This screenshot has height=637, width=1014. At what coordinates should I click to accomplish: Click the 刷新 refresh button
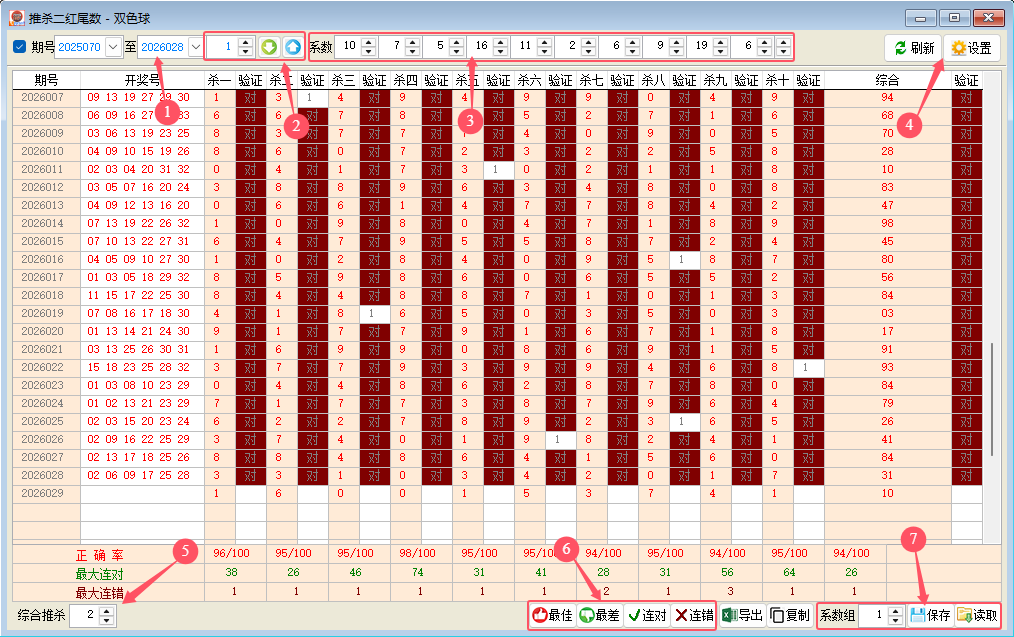coord(913,48)
